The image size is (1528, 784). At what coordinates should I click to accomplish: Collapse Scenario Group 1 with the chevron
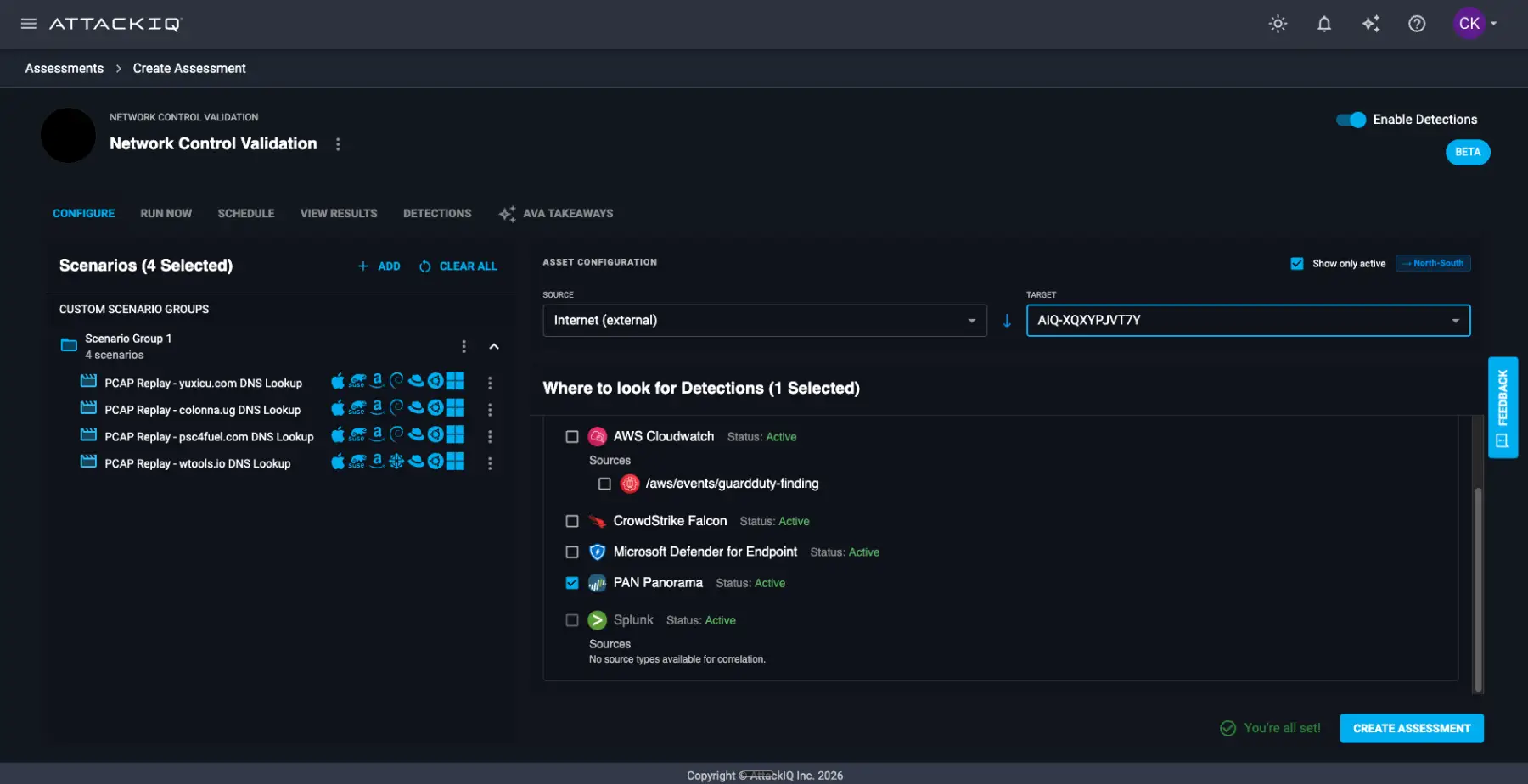coord(494,346)
